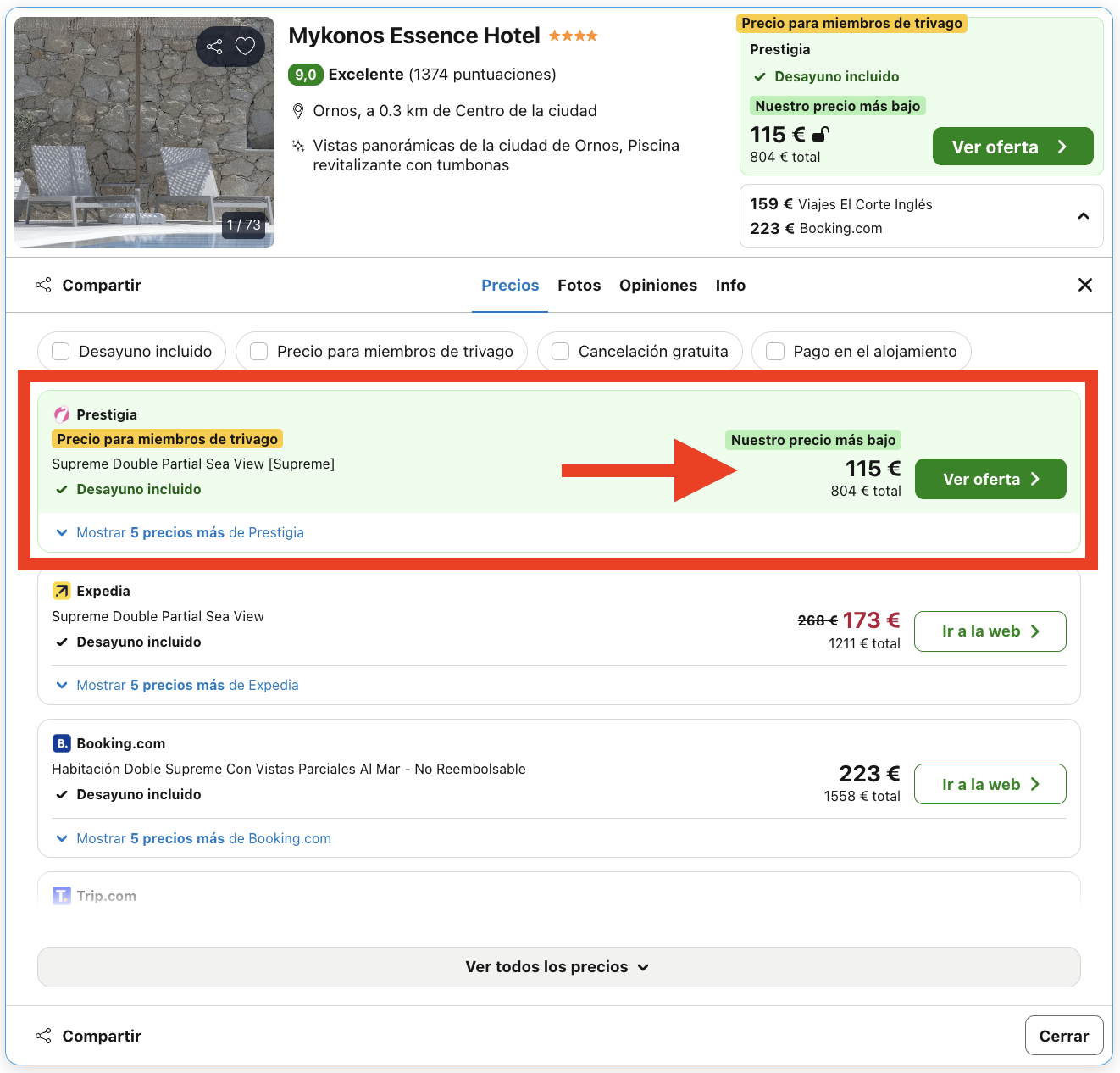Click the top-left Compartir share icon
The width and height of the screenshot is (1120, 1073).
43,286
